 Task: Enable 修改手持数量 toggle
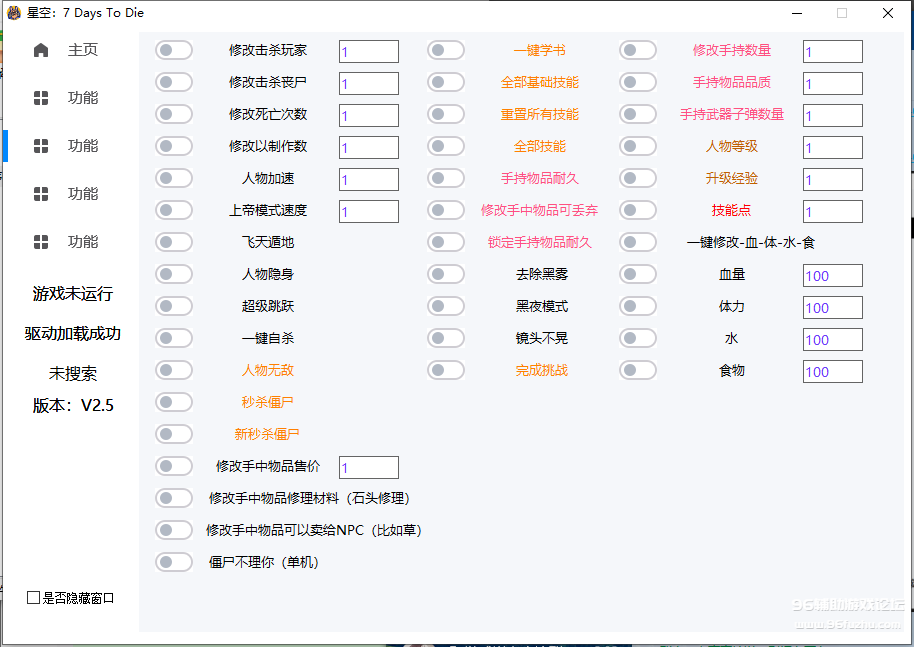pyautogui.click(x=638, y=50)
